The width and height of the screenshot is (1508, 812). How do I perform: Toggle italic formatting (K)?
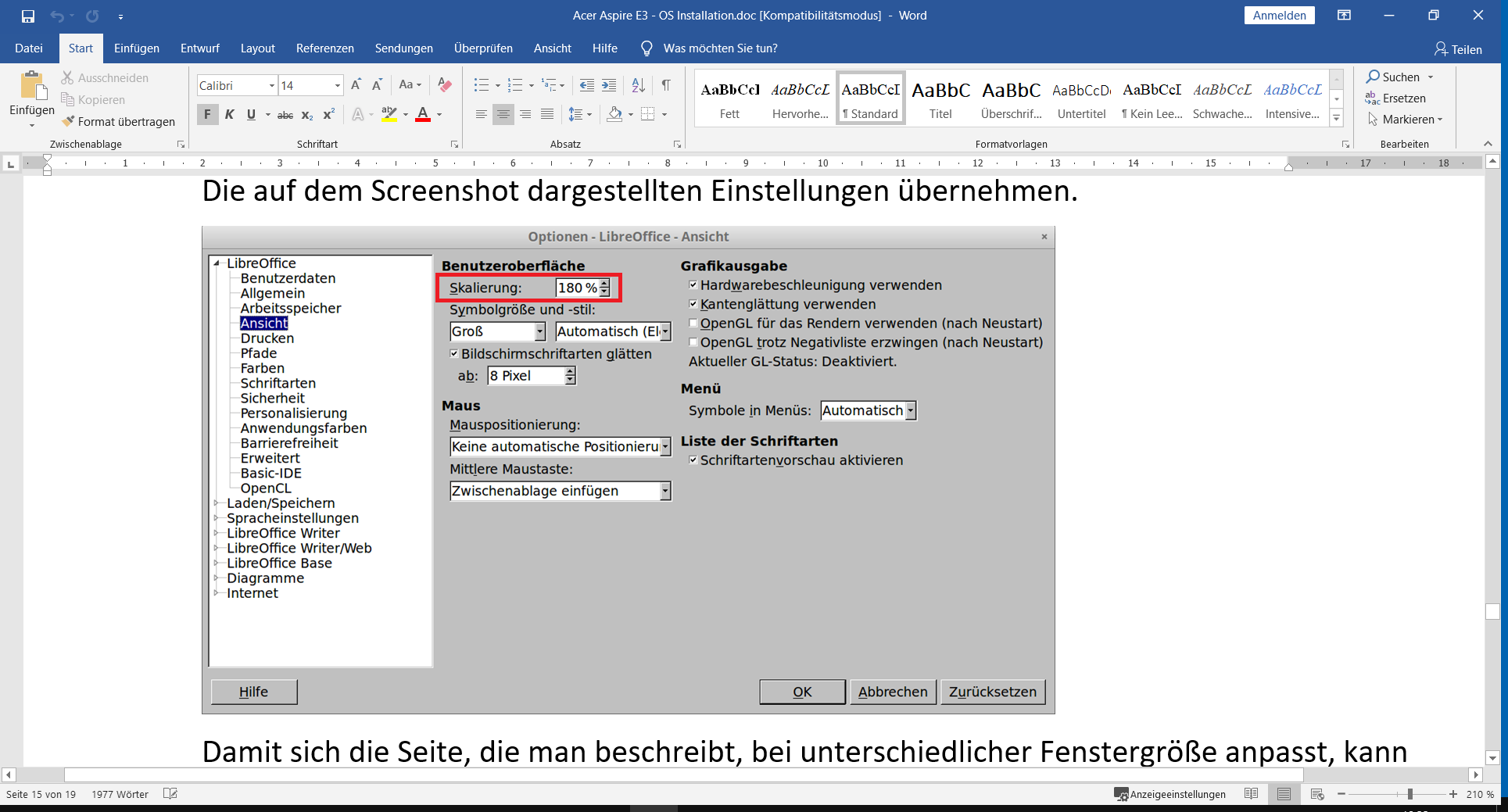click(229, 114)
